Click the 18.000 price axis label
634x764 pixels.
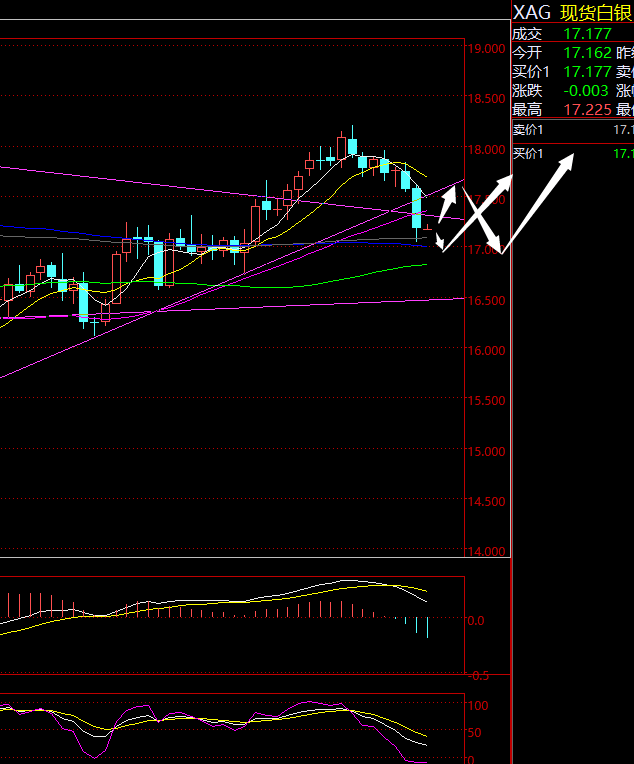pyautogui.click(x=486, y=150)
